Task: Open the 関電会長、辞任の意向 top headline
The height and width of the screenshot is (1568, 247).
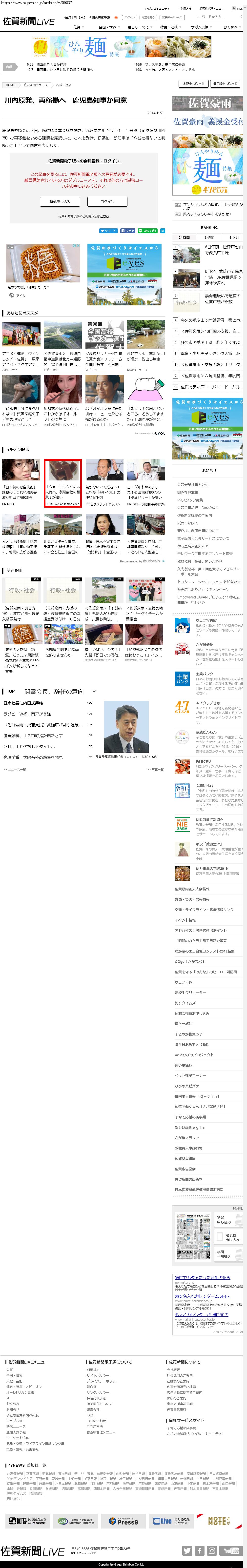Action: (x=54, y=692)
